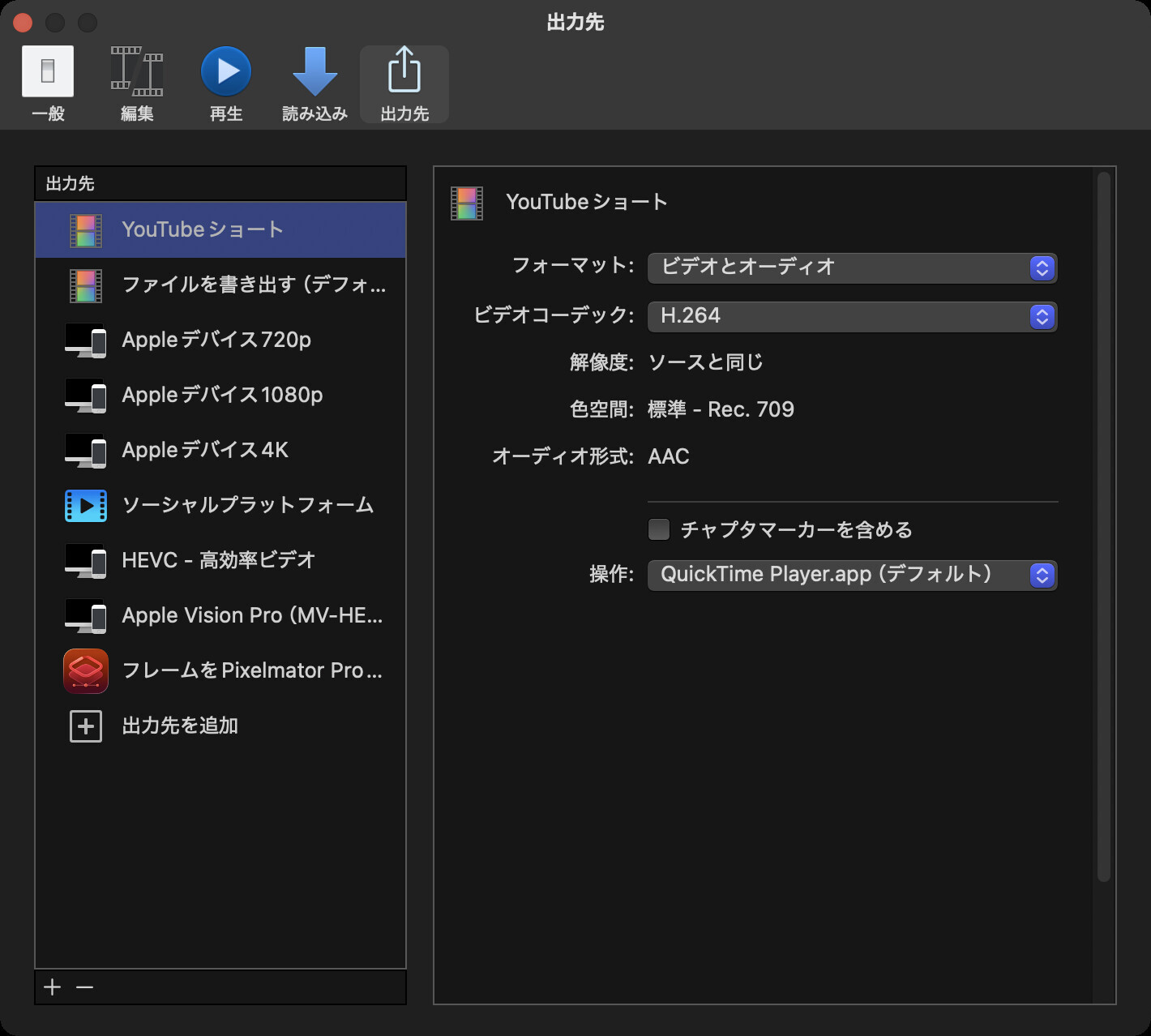Click the Appleデバイス1080p device icon
Image resolution: width=1151 pixels, height=1036 pixels.
tap(86, 396)
